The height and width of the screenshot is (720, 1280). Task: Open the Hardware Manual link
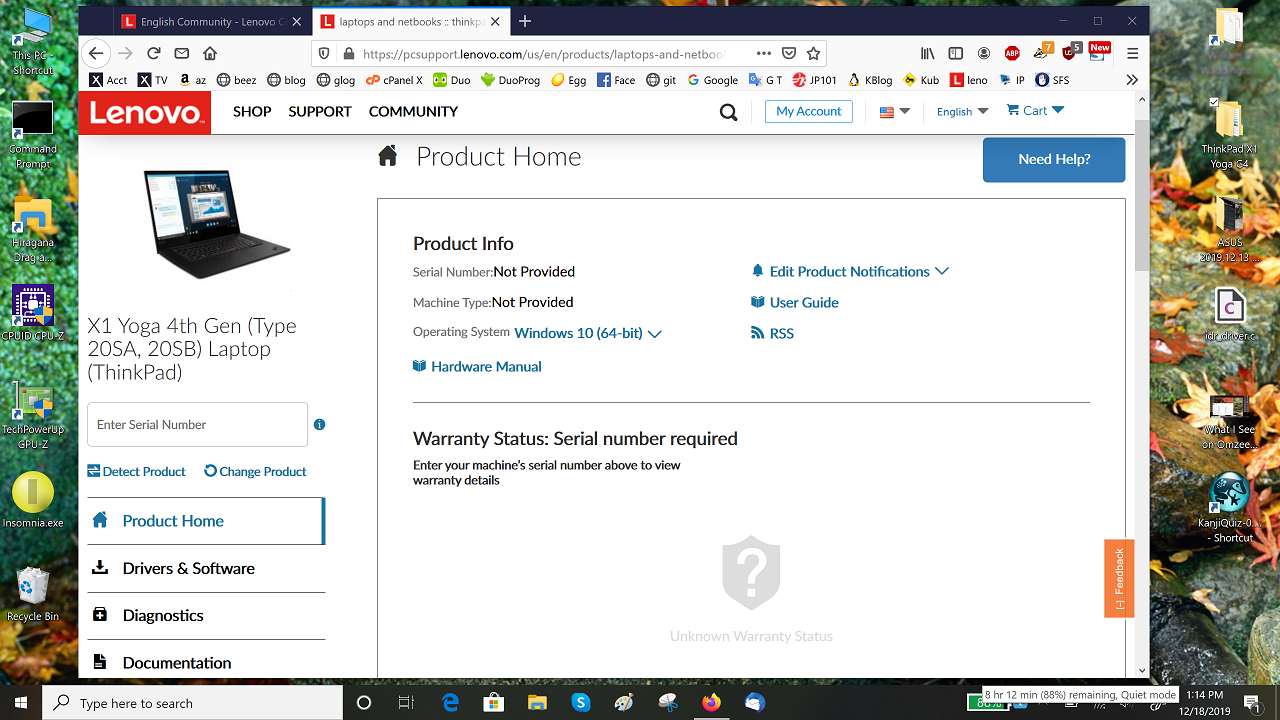477,366
